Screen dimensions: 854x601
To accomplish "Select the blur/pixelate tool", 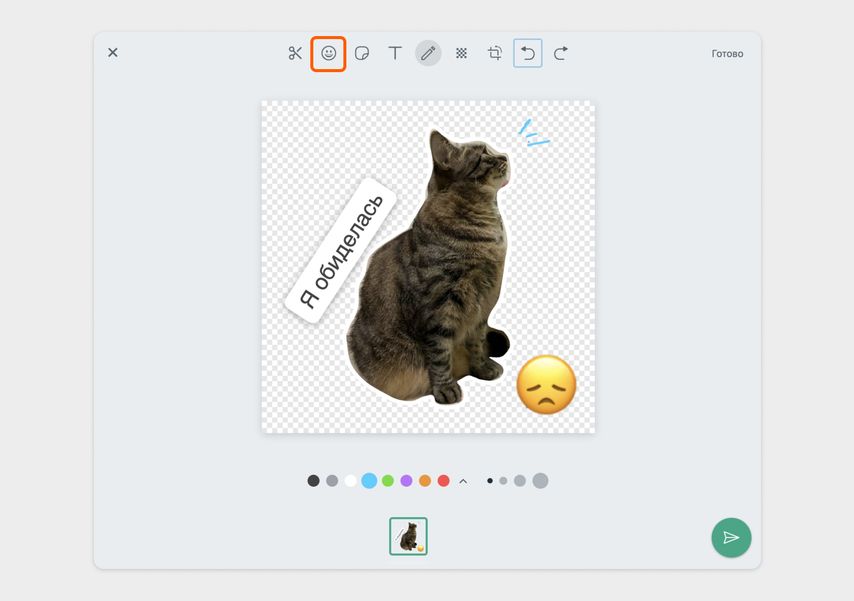I will (x=461, y=53).
